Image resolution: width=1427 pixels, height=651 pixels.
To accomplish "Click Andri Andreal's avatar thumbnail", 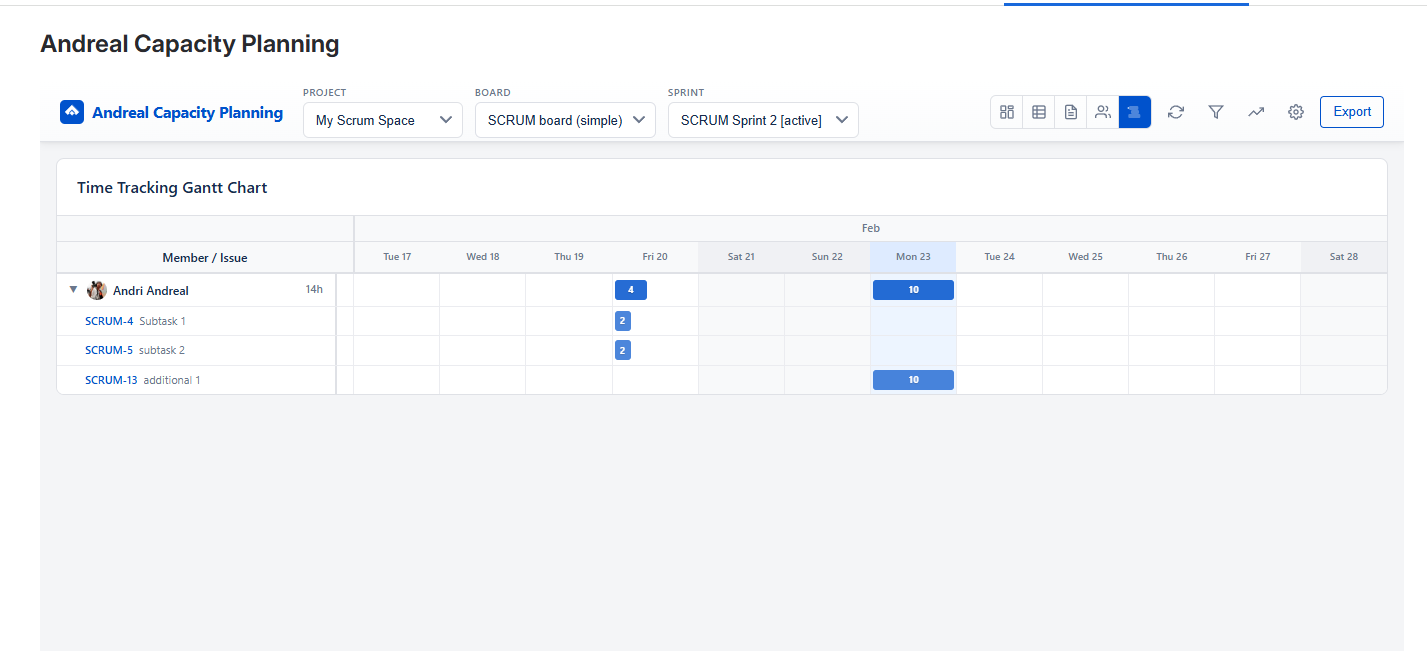I will [x=96, y=290].
